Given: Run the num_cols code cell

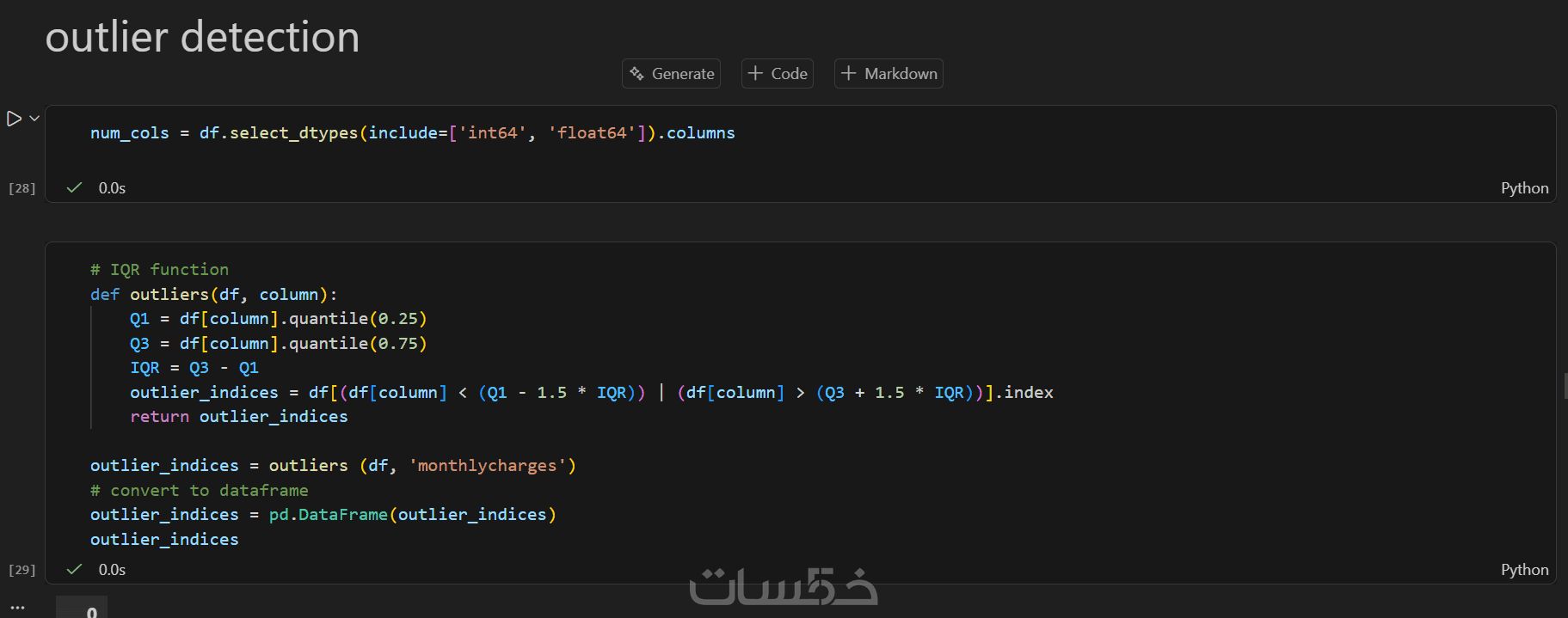Looking at the screenshot, I should 14,119.
